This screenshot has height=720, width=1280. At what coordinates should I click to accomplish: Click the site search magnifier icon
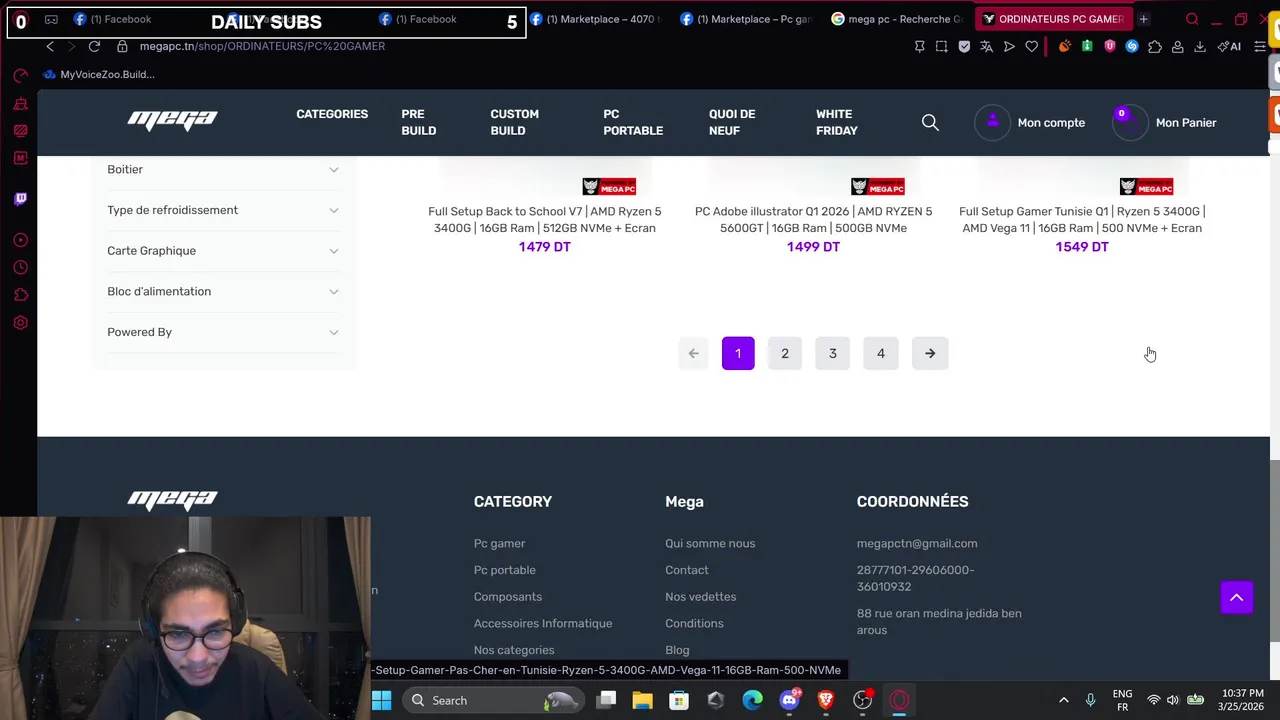pos(930,122)
